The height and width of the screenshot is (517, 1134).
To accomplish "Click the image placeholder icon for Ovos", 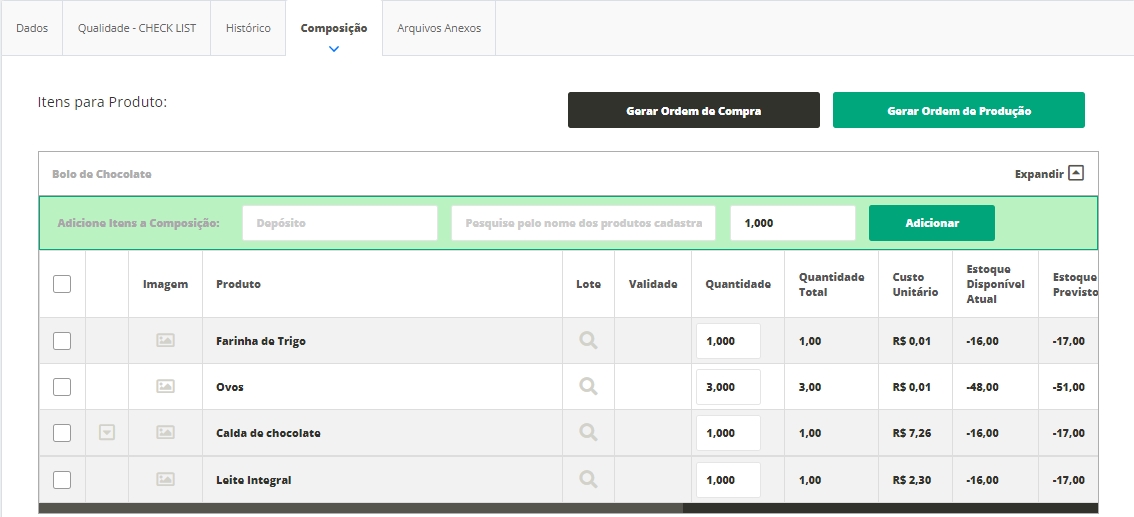I will pos(166,387).
